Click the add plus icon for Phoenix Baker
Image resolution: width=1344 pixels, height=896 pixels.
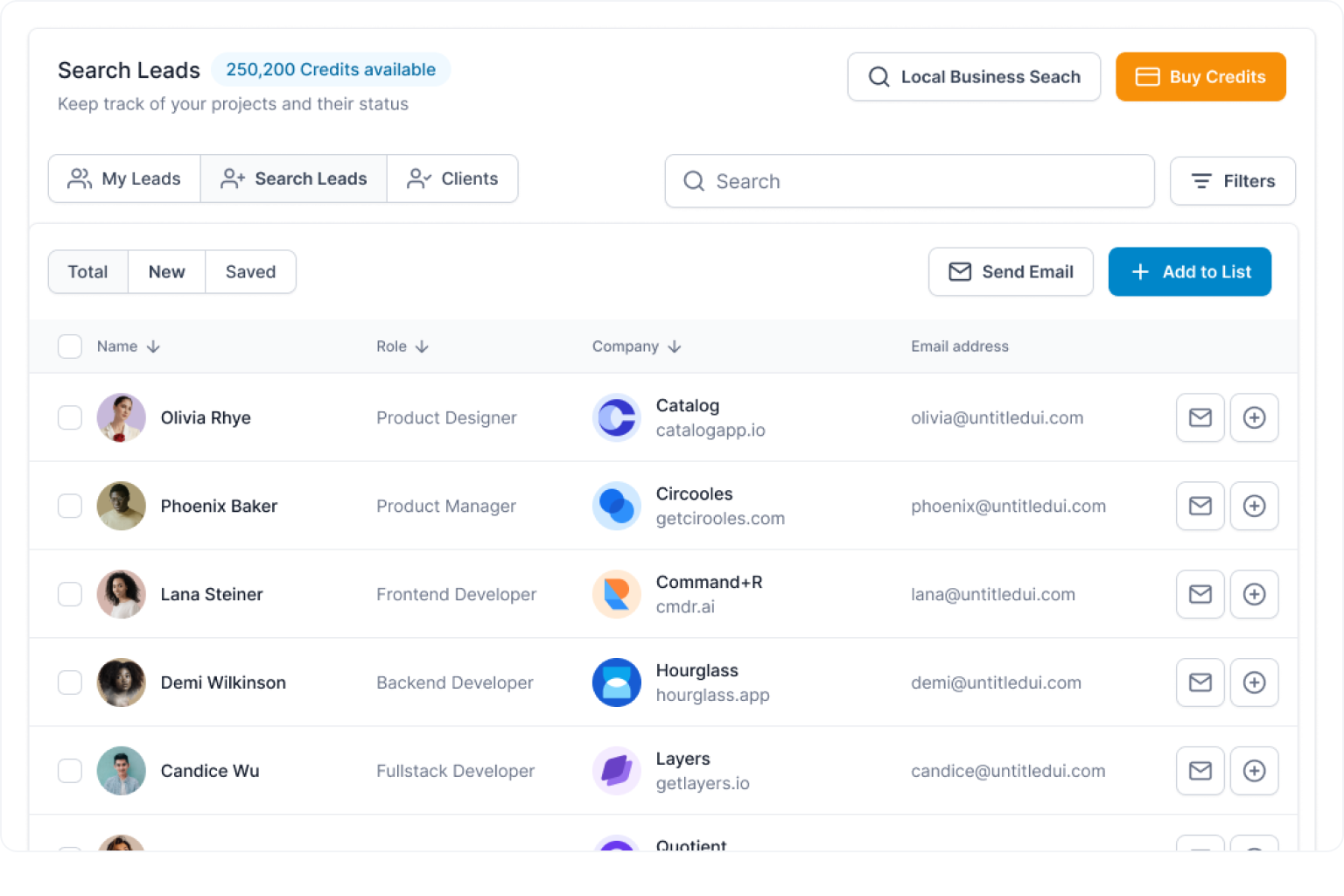(x=1254, y=506)
